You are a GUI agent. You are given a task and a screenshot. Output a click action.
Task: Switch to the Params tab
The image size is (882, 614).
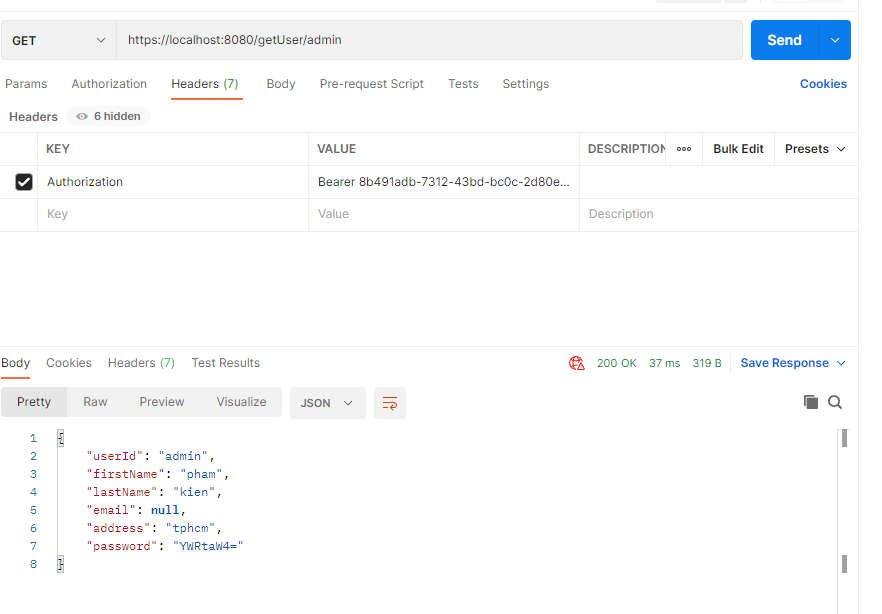26,84
